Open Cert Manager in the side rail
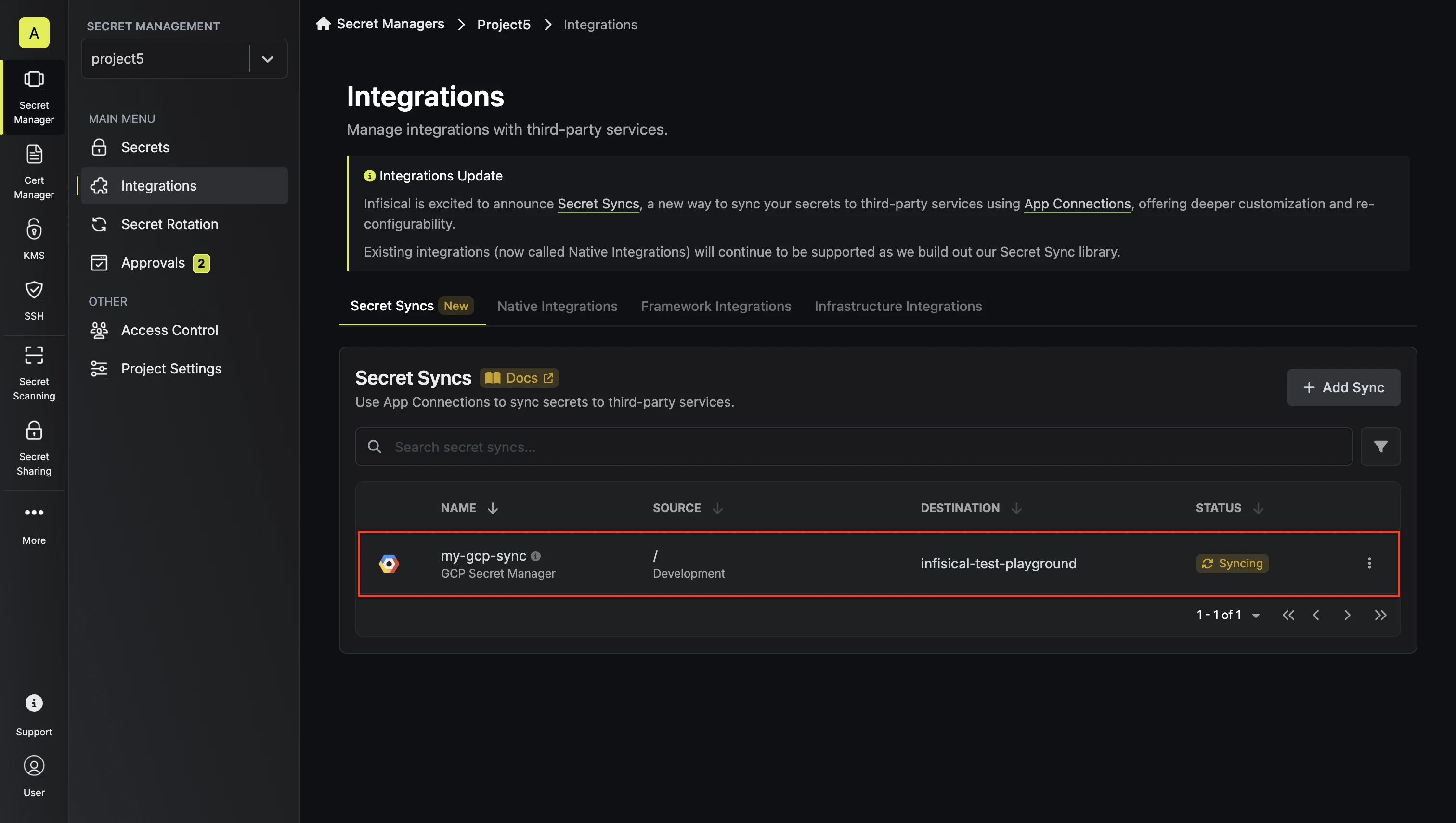1456x823 pixels. (x=34, y=172)
